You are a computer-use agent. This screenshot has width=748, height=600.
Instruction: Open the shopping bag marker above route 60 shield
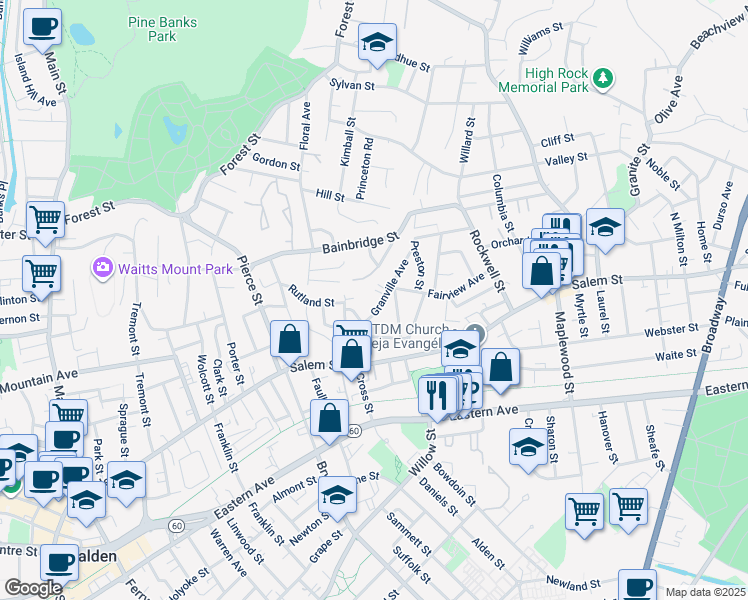(330, 419)
